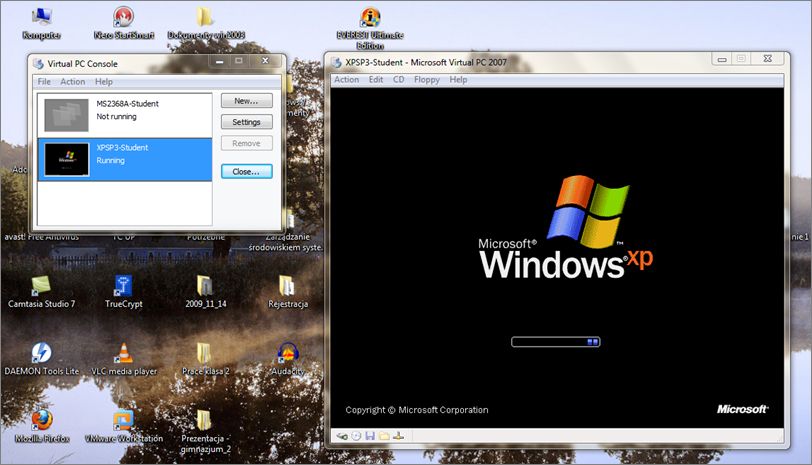Click the XPSP3-Student window title icon
The width and height of the screenshot is (812, 465).
coord(337,63)
